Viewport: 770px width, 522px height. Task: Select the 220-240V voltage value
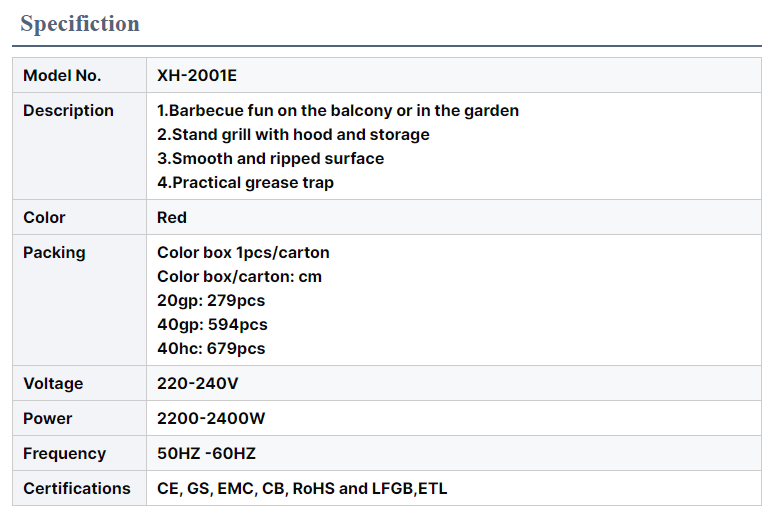(198, 384)
